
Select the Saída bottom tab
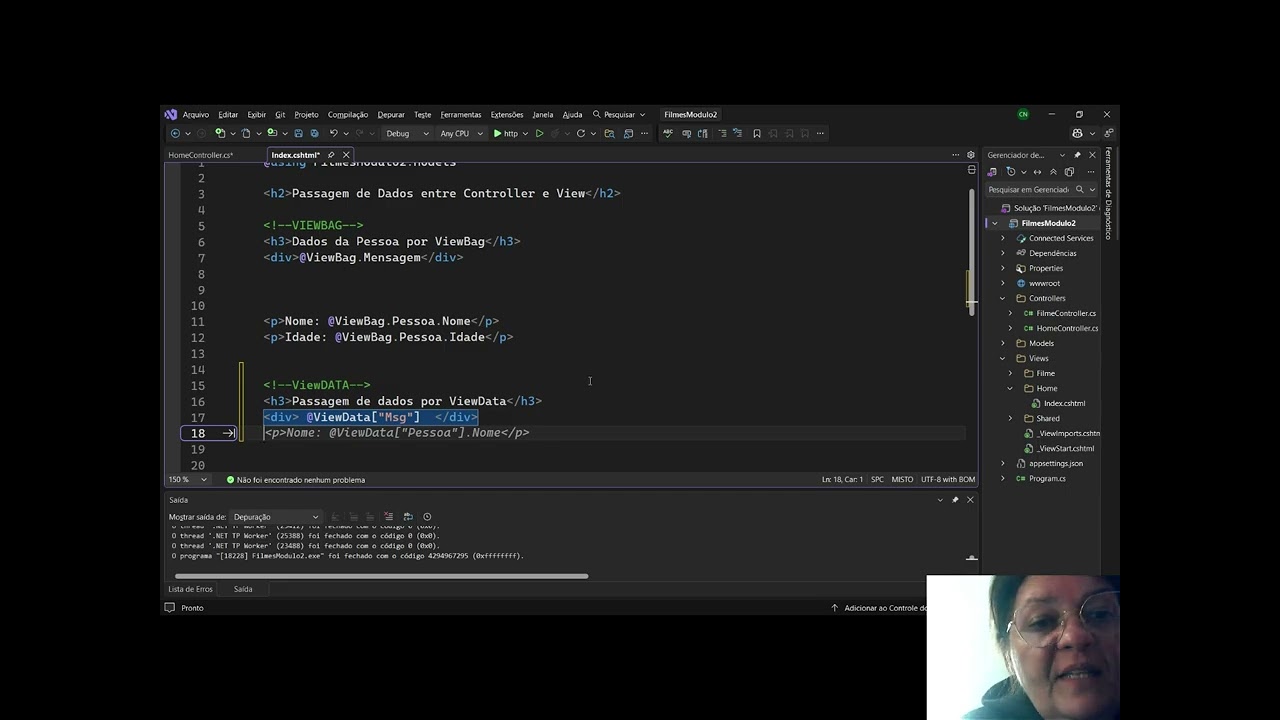(243, 589)
